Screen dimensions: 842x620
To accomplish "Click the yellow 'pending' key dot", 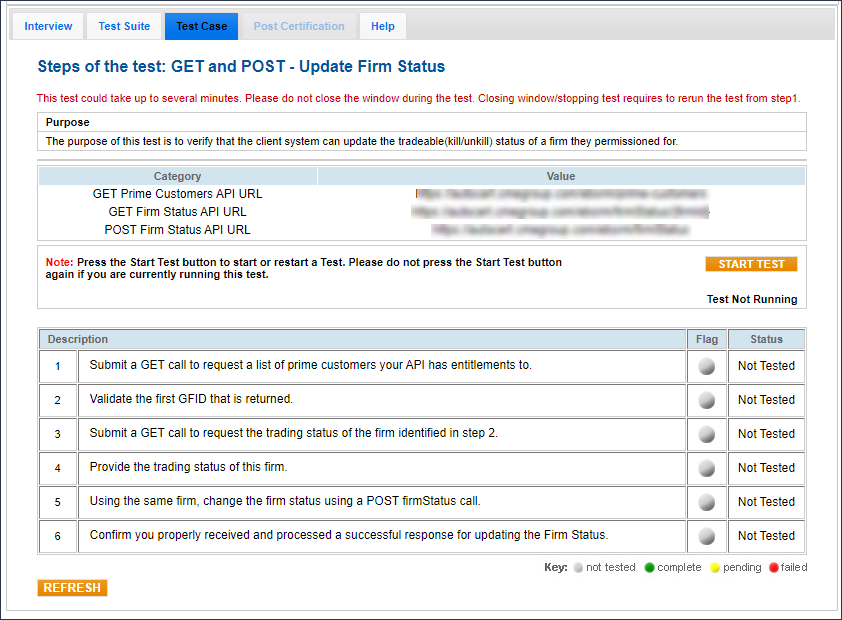I will [x=714, y=568].
